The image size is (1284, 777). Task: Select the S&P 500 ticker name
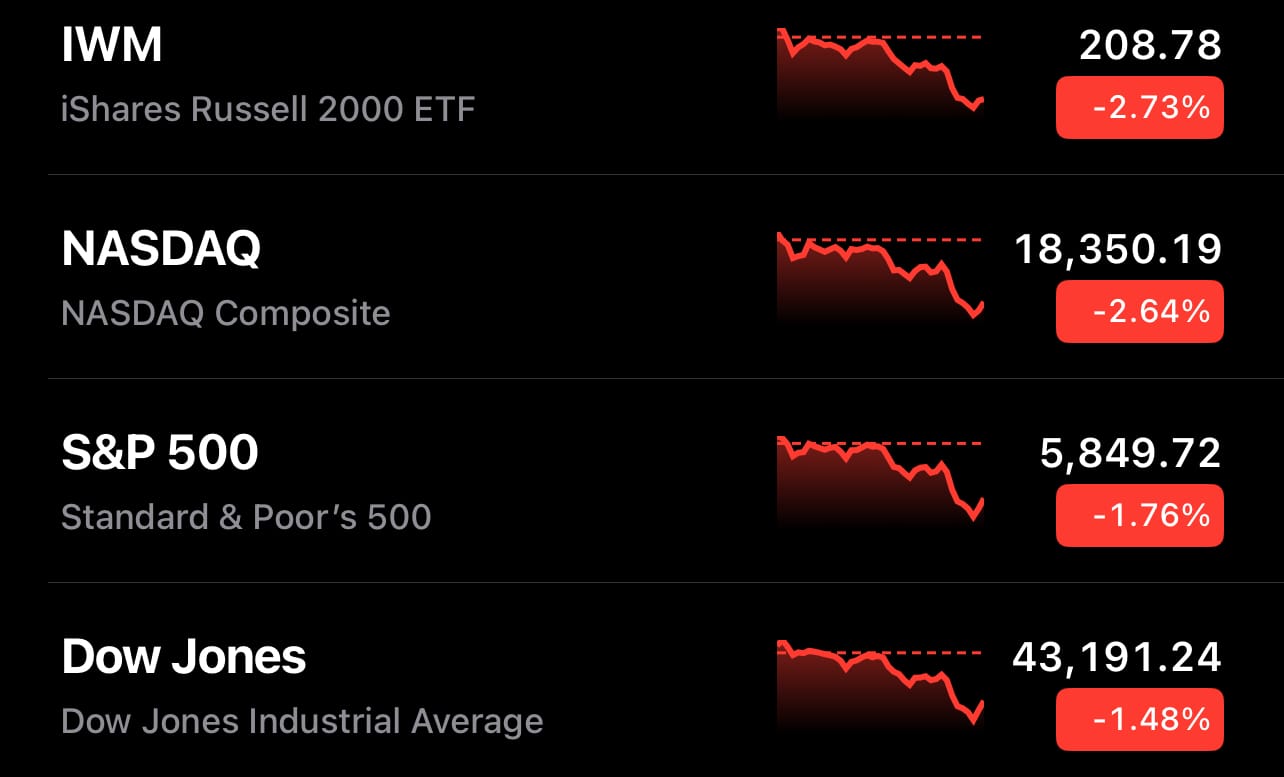(160, 453)
